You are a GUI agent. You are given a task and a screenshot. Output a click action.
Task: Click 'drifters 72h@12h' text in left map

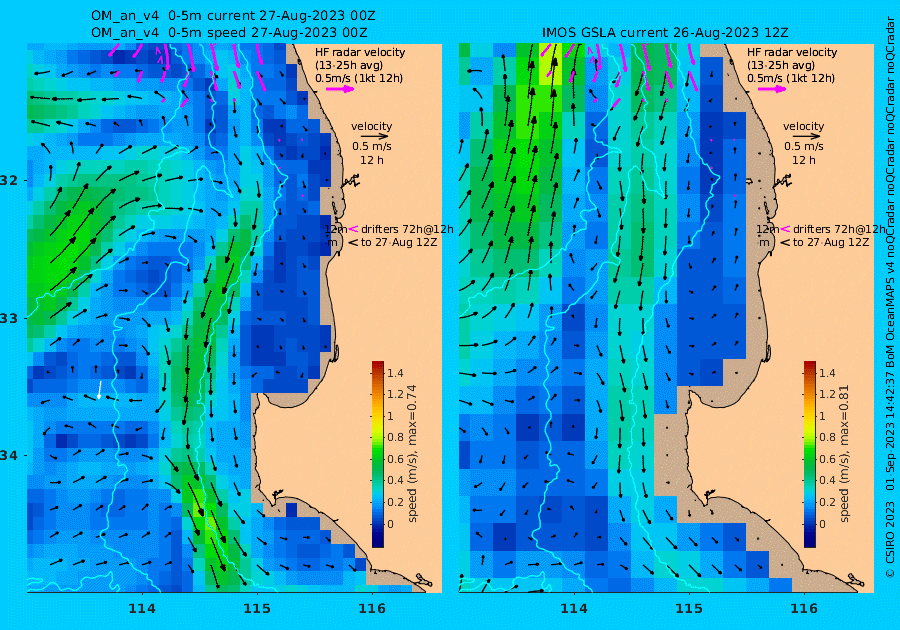(x=407, y=229)
